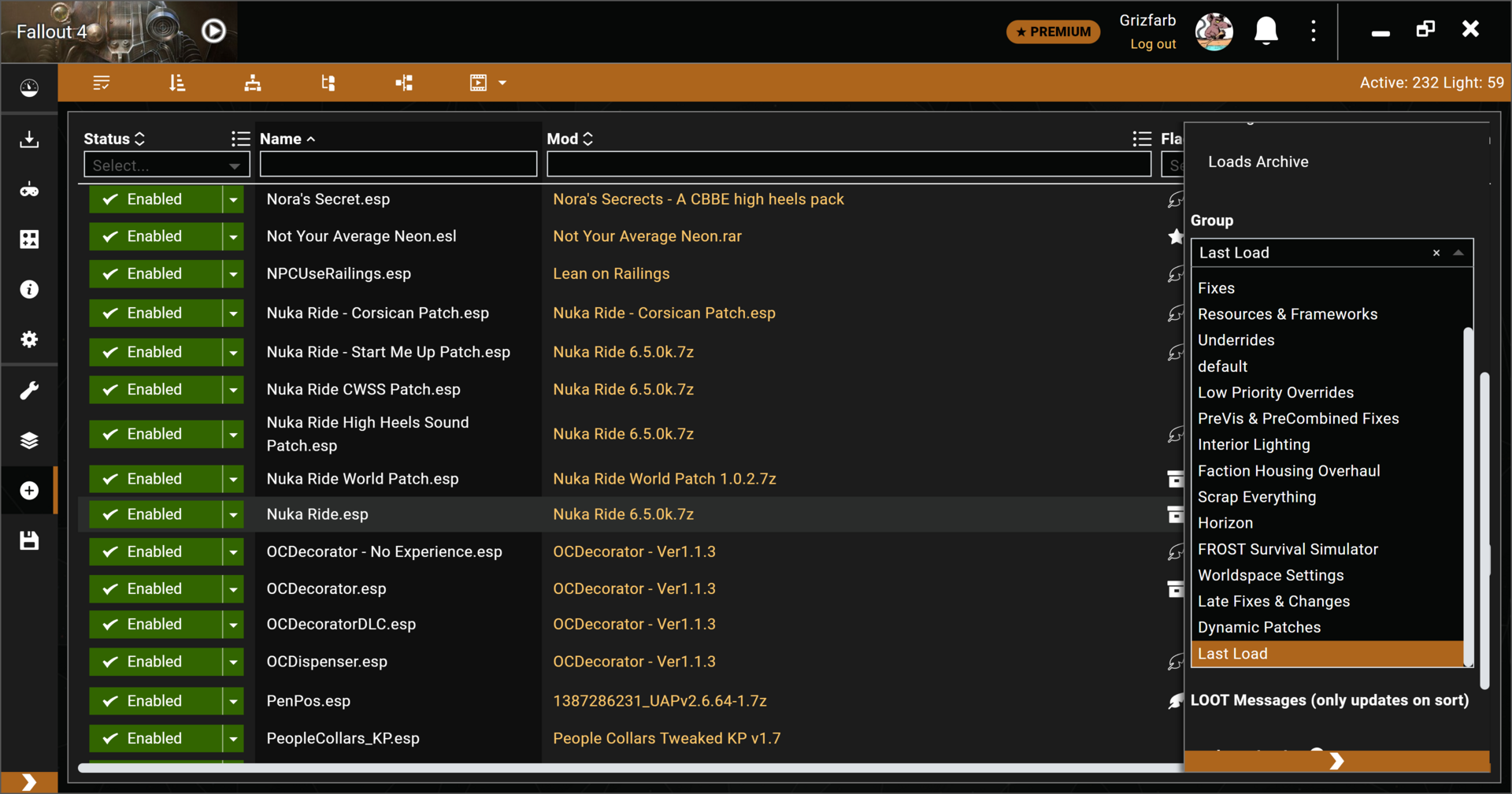Click the Manage Groups hierarchy icon
Viewport: 1512px width, 794px height.
coord(253,83)
